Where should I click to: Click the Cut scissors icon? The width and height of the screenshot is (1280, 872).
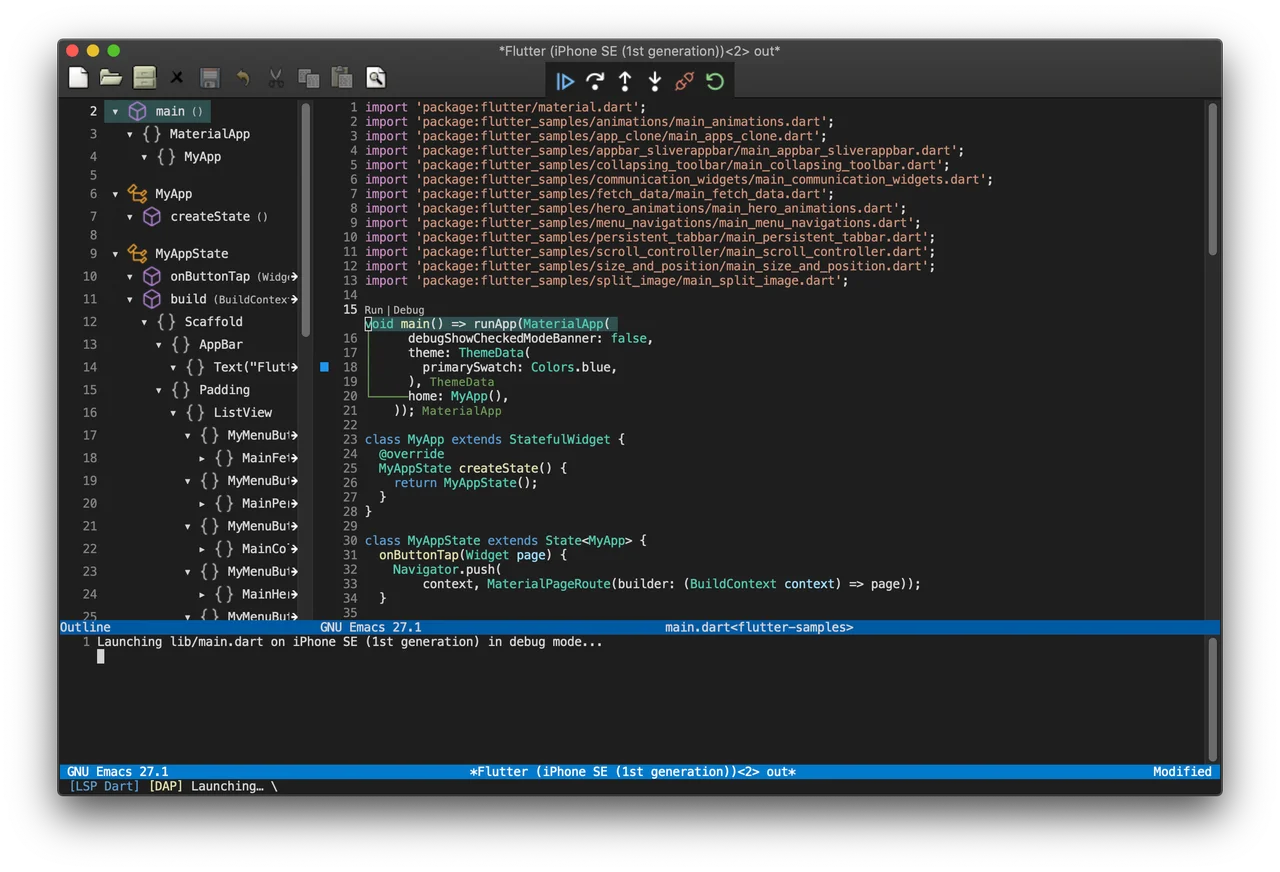coord(276,77)
